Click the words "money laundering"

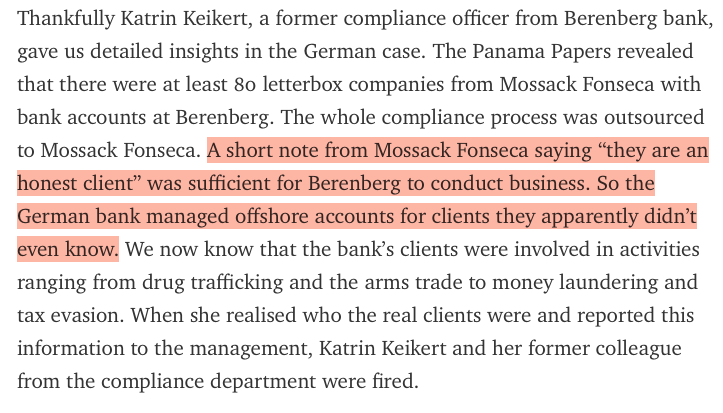(575, 283)
